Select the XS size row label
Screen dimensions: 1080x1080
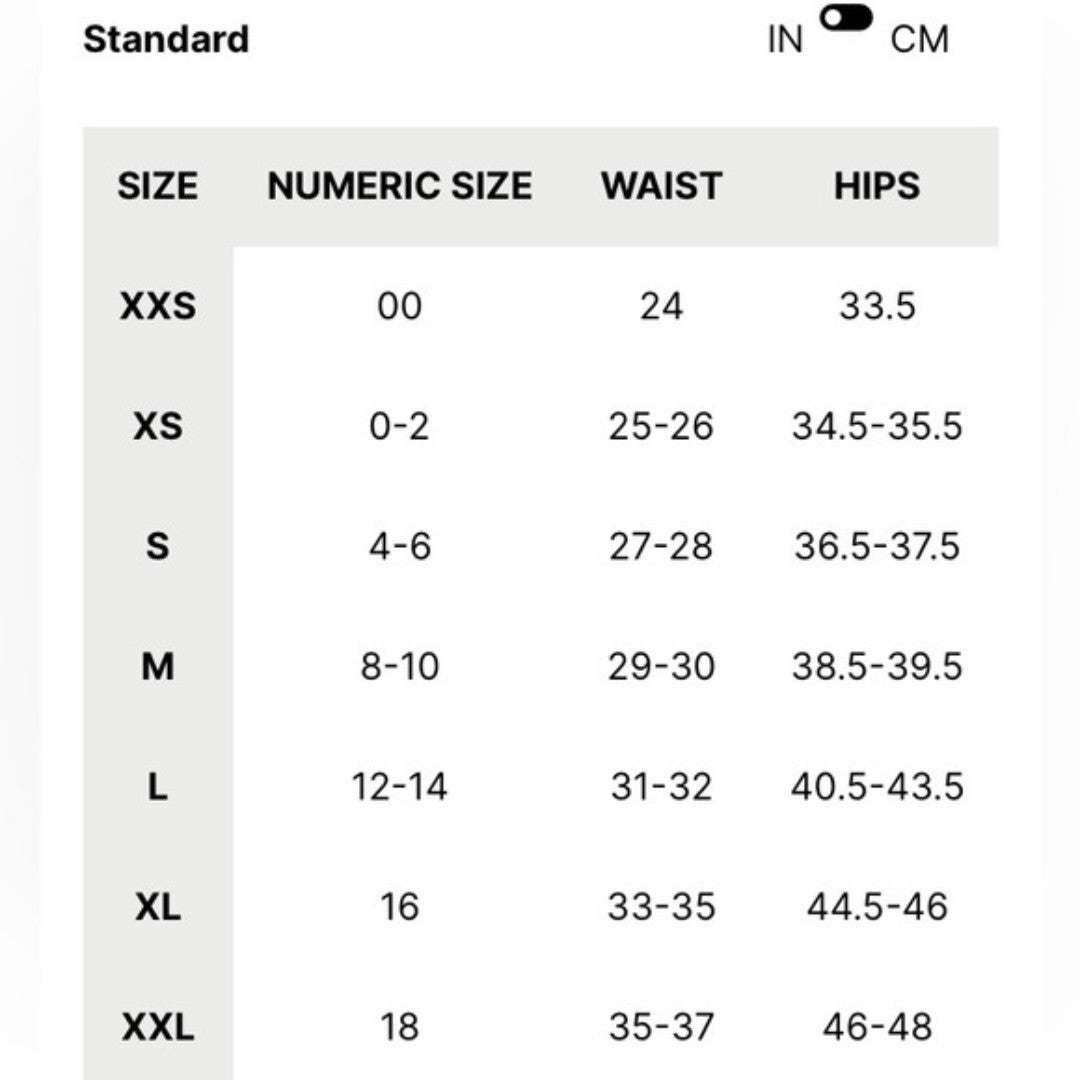click(158, 426)
